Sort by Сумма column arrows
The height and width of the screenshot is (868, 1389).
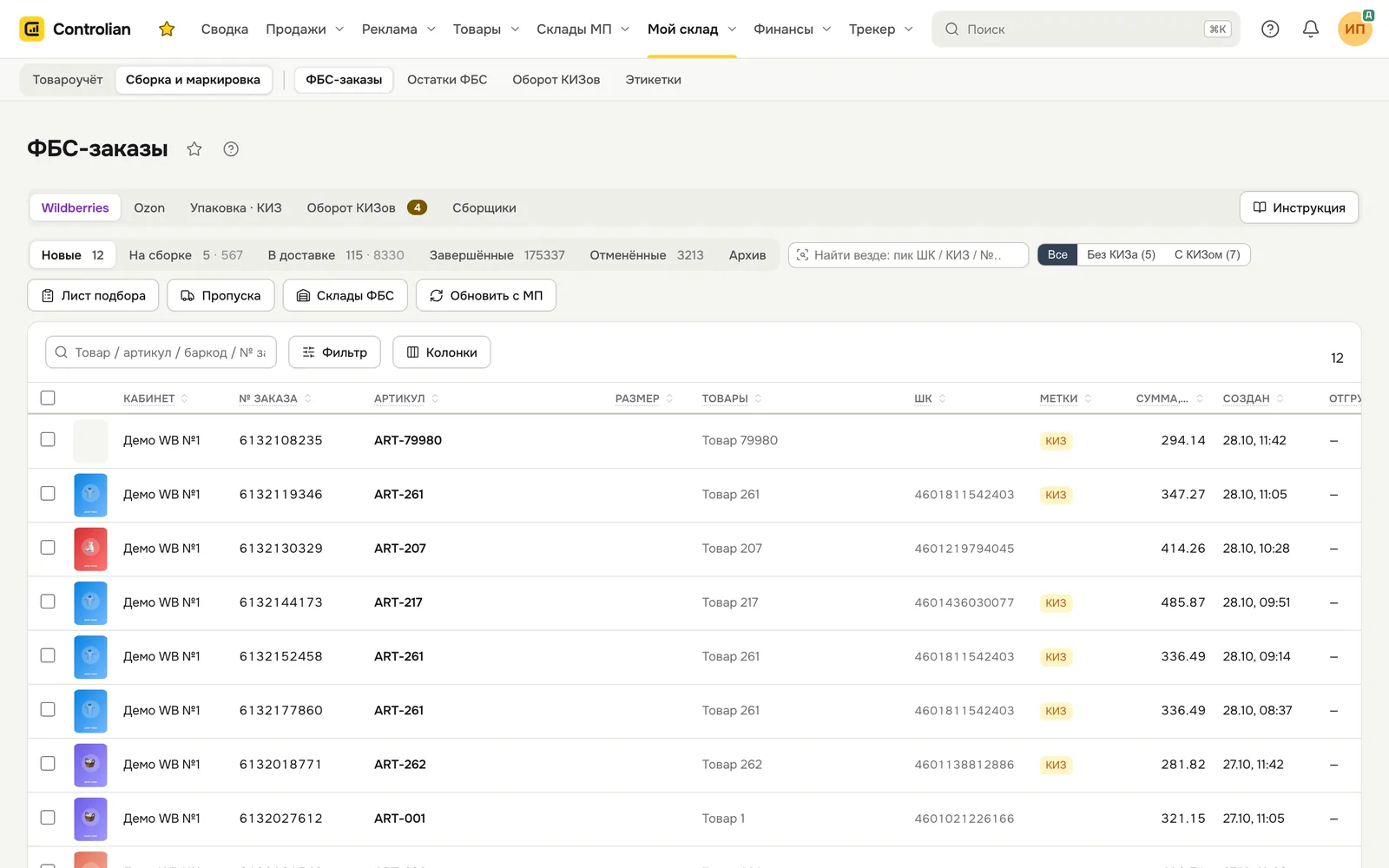pos(1200,398)
